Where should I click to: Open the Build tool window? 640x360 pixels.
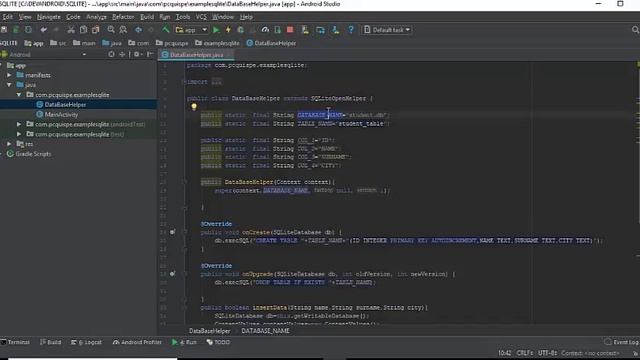click(51, 342)
